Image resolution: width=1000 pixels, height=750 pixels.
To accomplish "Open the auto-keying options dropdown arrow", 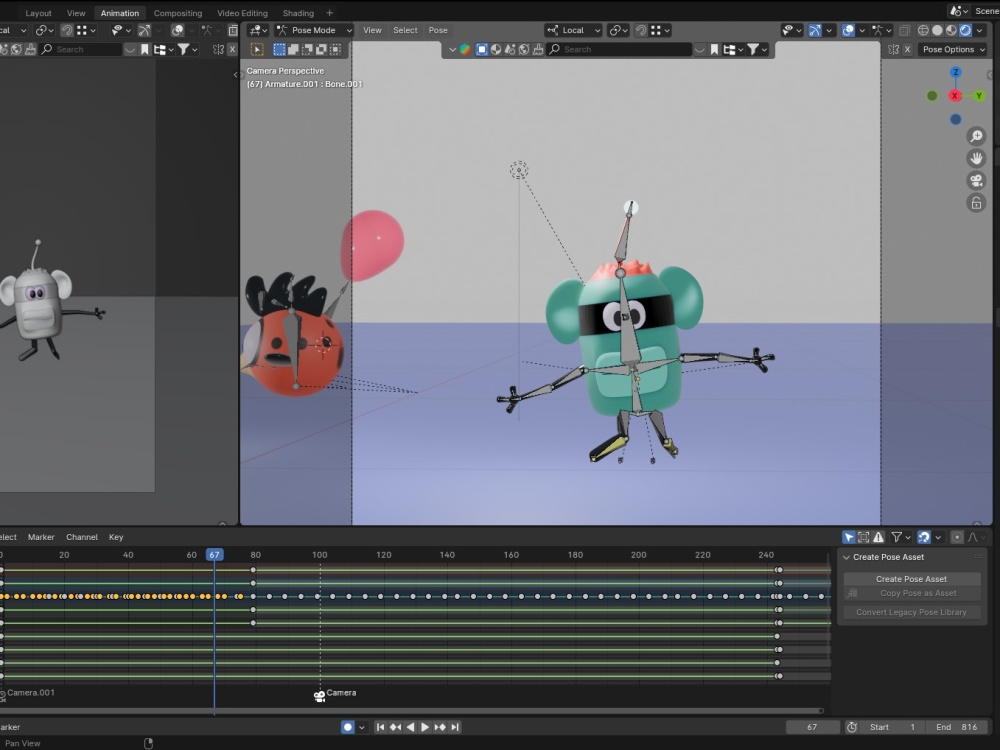I will click(362, 727).
